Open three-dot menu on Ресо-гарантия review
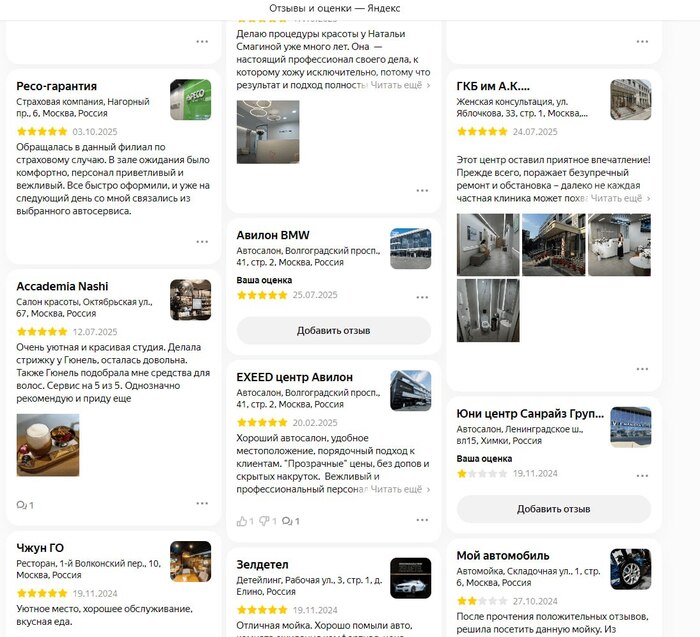This screenshot has height=637, width=700. (202, 241)
